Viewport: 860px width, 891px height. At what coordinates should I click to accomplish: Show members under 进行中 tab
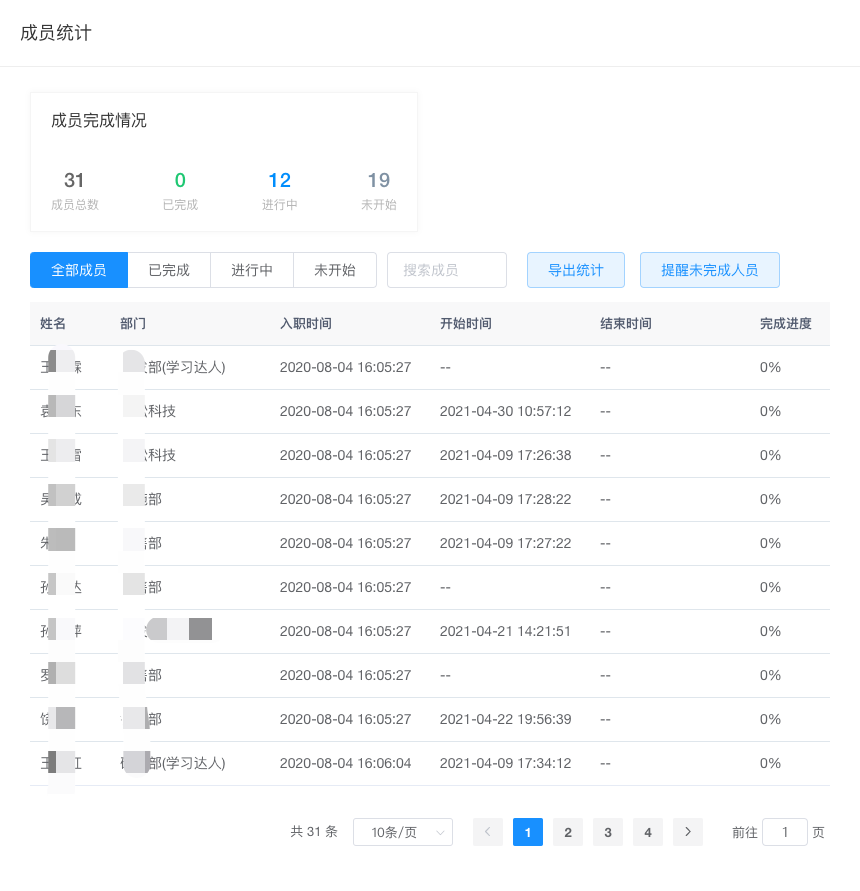point(252,270)
